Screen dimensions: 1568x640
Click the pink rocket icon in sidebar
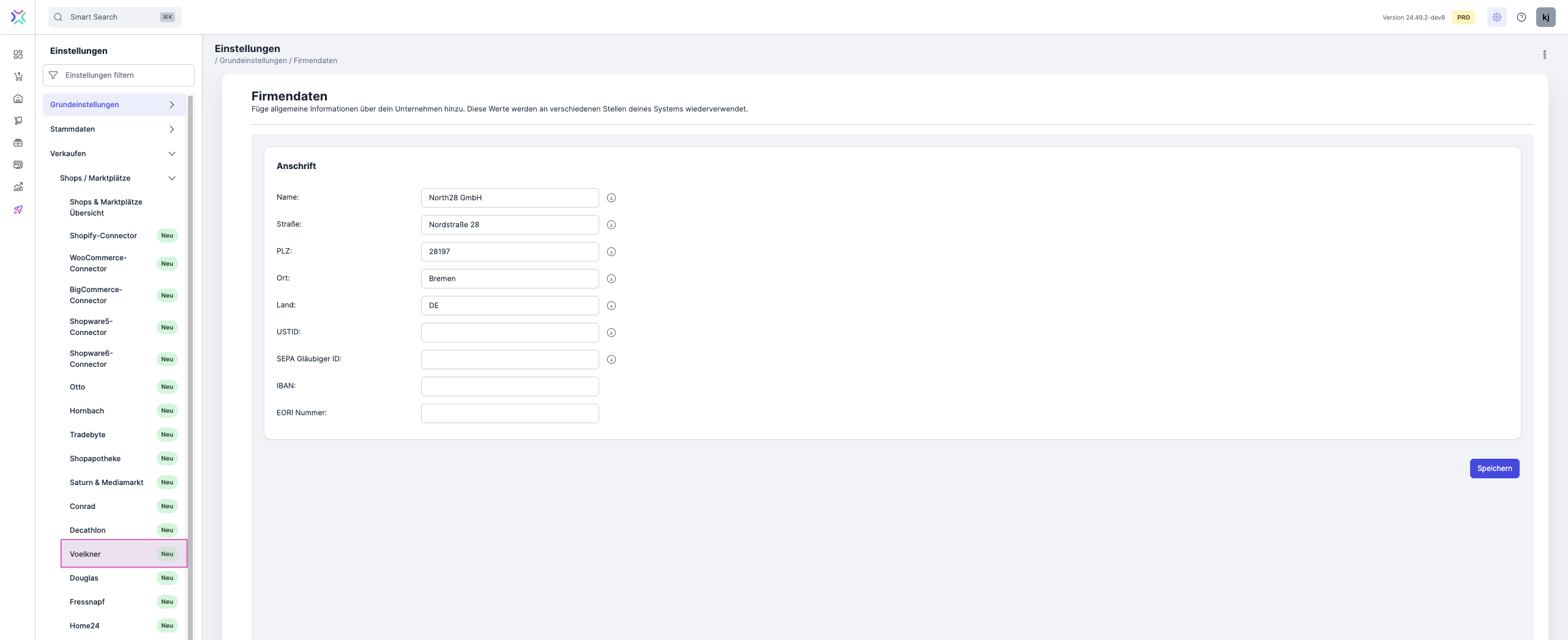18,209
